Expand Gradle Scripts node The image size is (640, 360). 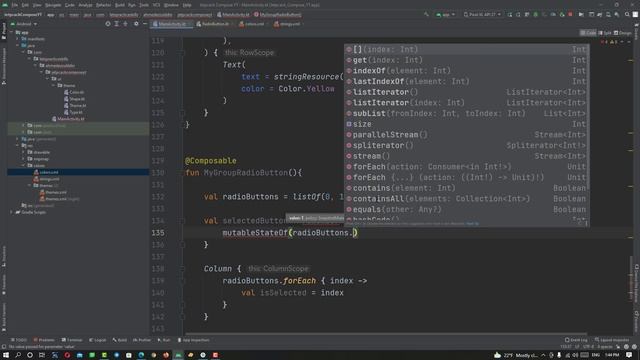coord(11,212)
